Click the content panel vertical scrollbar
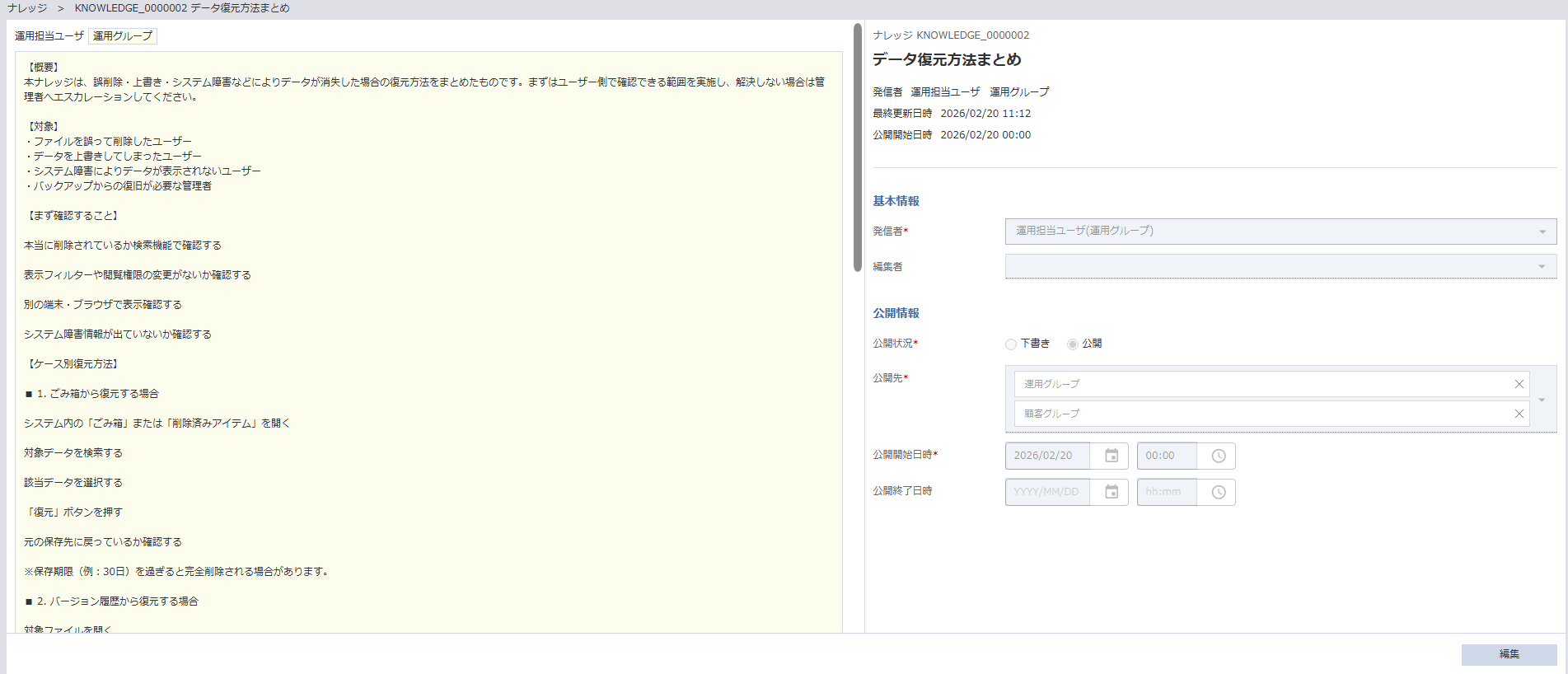Screen dimensions: 1568x674 (x=857, y=148)
